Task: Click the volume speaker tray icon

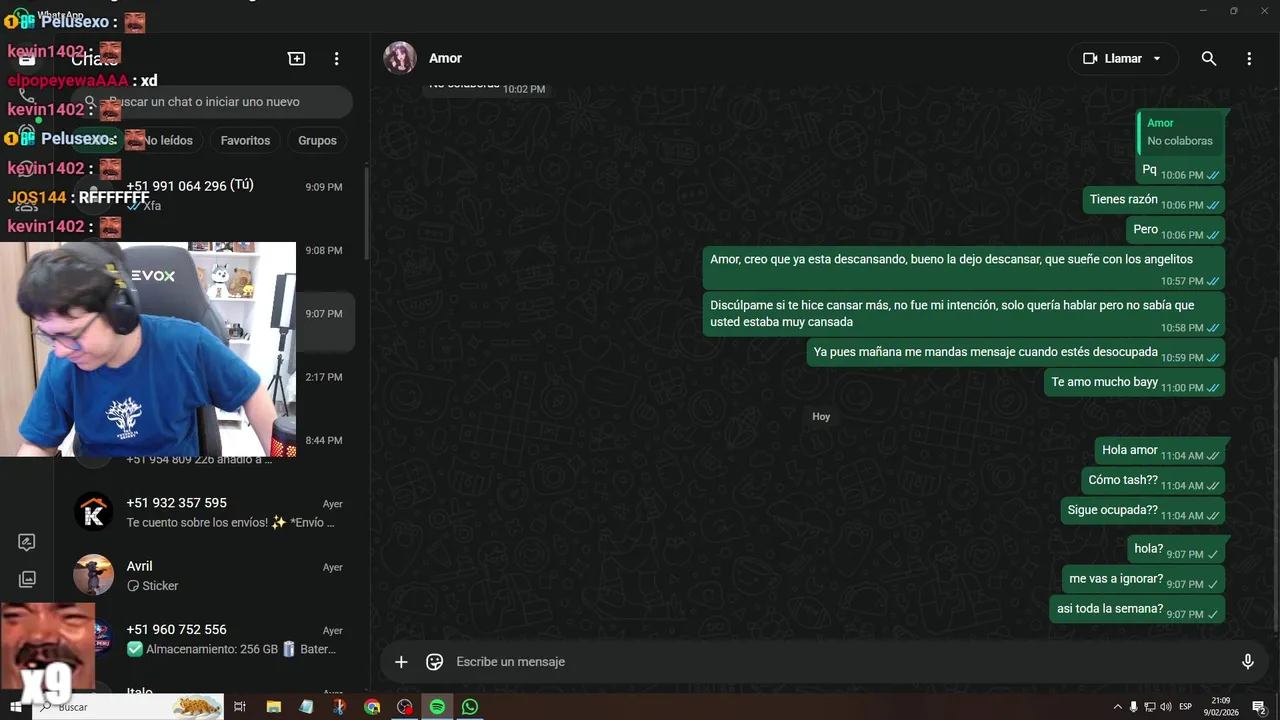Action: pyautogui.click(x=1166, y=707)
